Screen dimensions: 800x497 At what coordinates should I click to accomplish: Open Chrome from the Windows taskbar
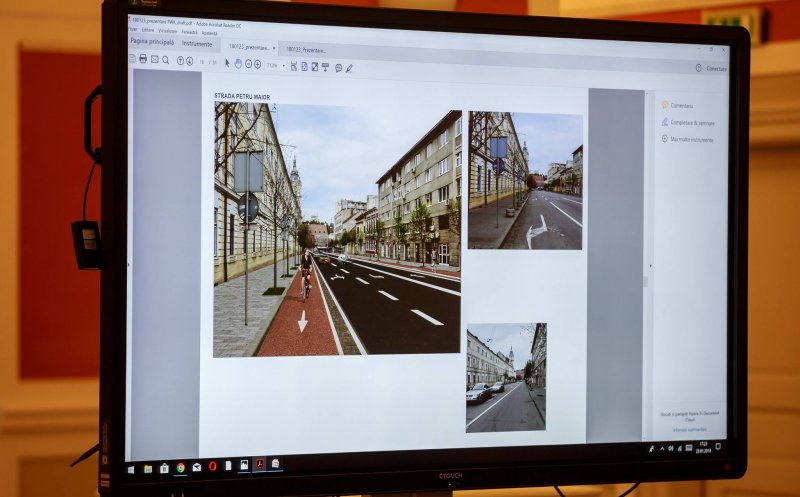[x=180, y=466]
